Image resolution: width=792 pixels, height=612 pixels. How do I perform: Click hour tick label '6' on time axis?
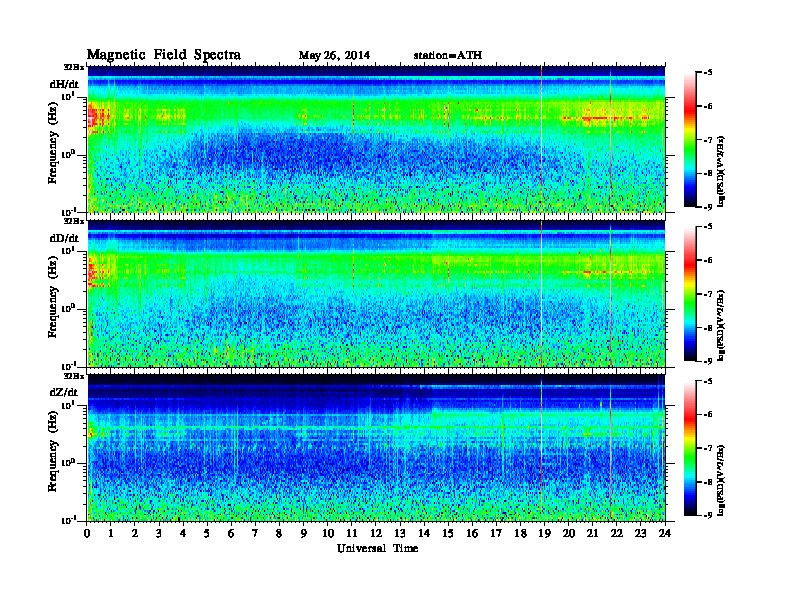[x=231, y=533]
